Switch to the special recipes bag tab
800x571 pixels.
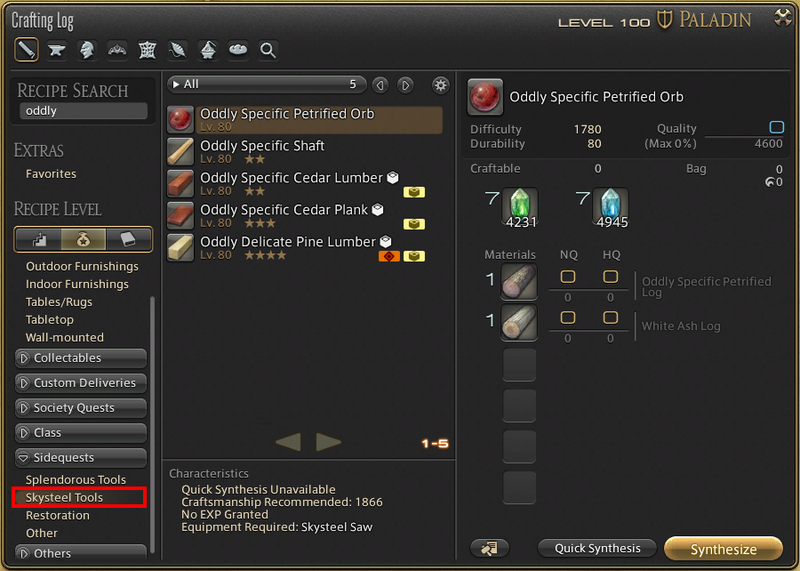[x=83, y=239]
